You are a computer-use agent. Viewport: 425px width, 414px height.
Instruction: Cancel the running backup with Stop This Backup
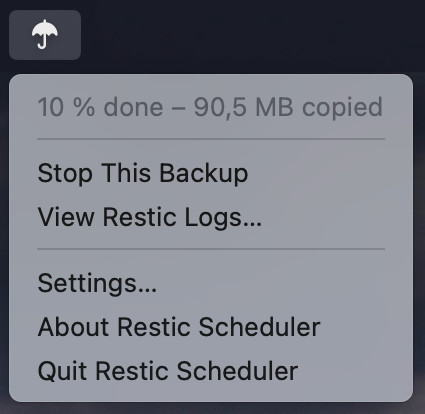coord(211,173)
